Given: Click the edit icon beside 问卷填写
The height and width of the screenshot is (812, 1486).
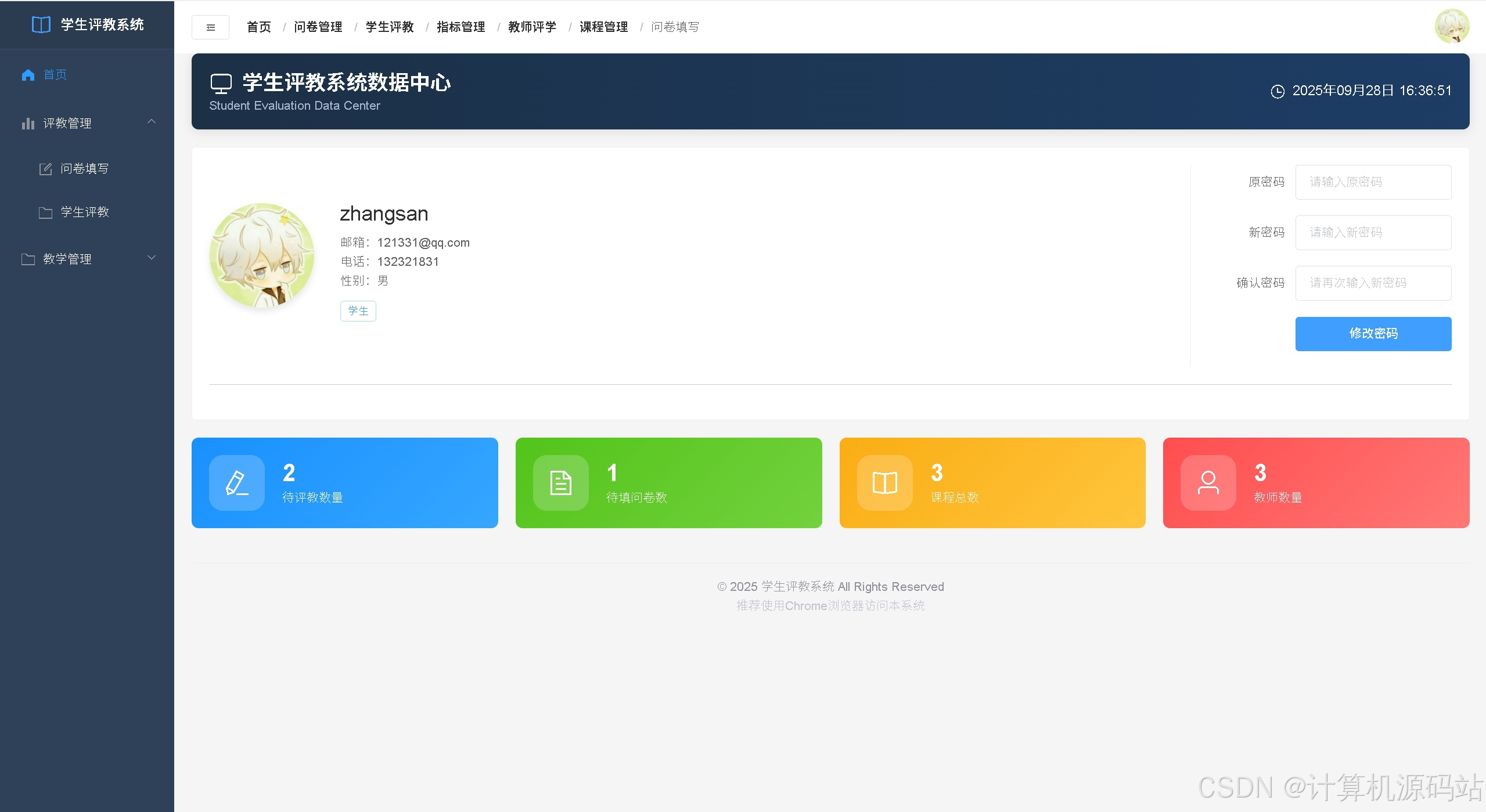Looking at the screenshot, I should click(45, 169).
